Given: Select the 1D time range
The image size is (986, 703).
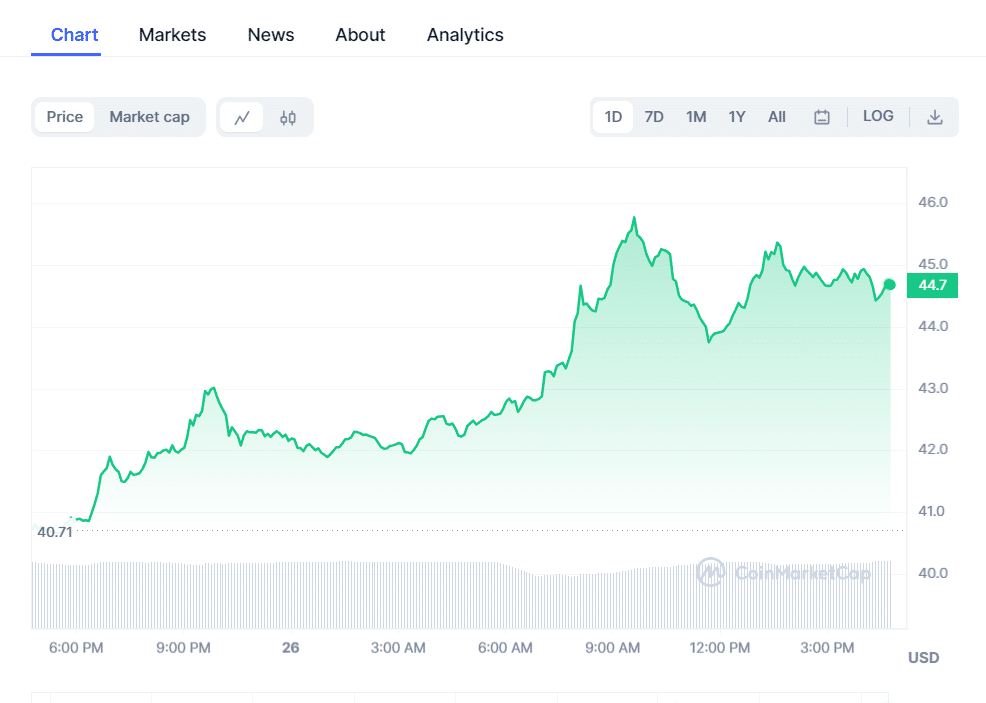Looking at the screenshot, I should click(613, 117).
